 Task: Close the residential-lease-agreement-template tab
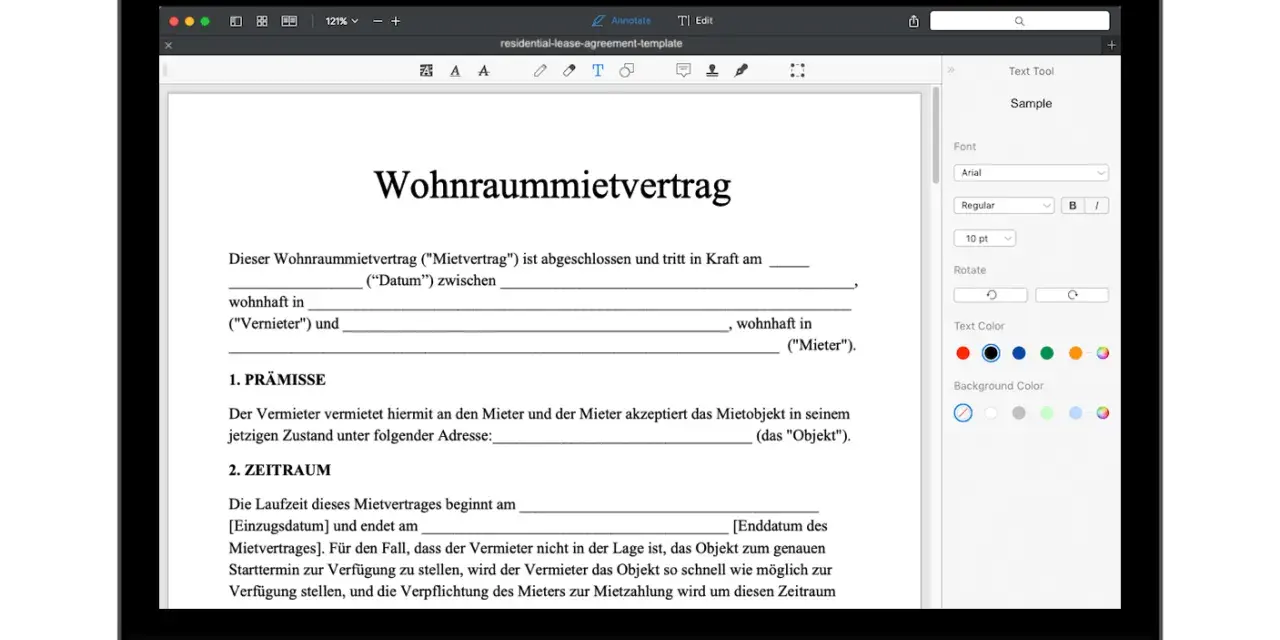coord(168,45)
